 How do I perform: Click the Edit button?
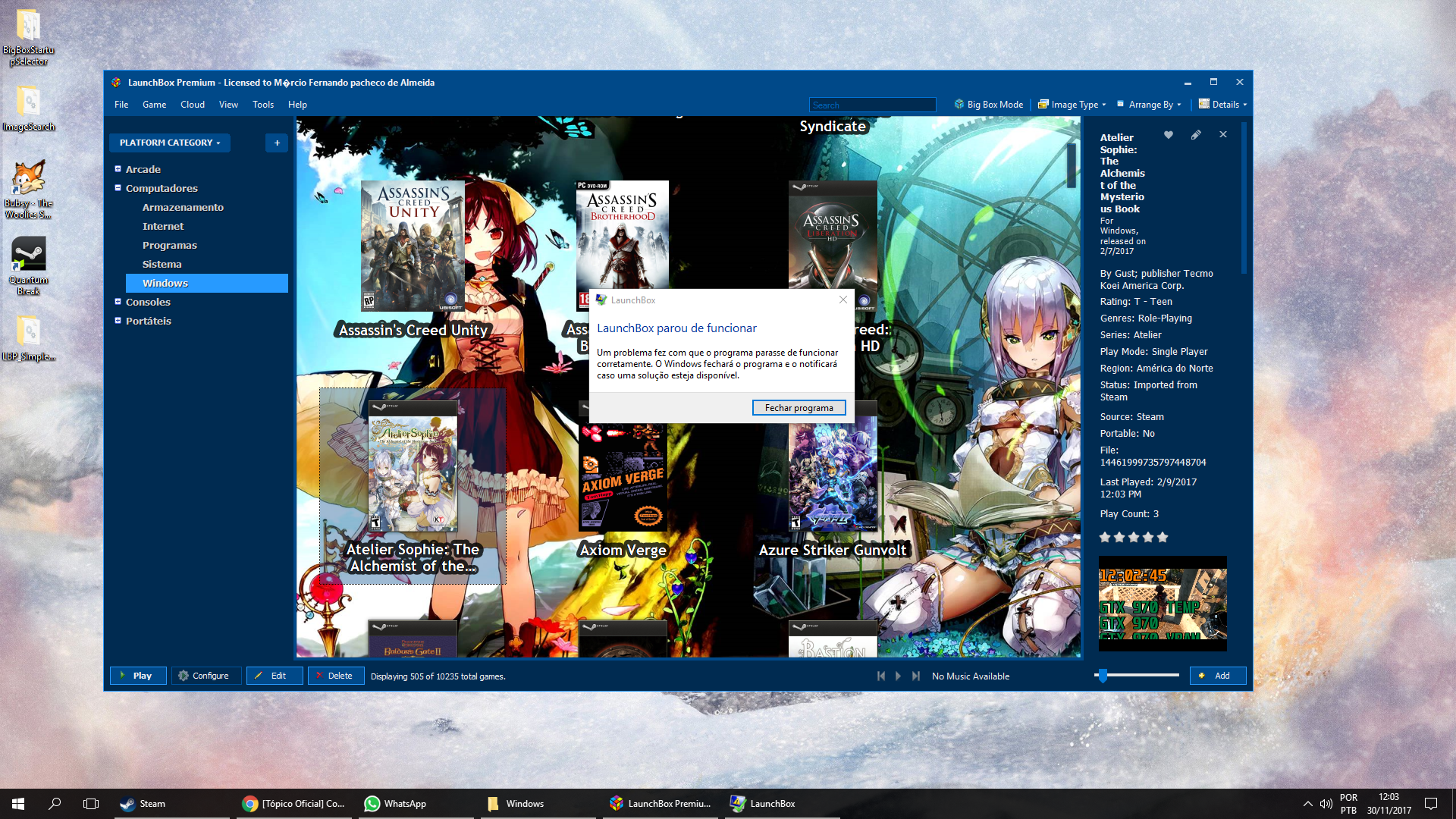(x=275, y=676)
